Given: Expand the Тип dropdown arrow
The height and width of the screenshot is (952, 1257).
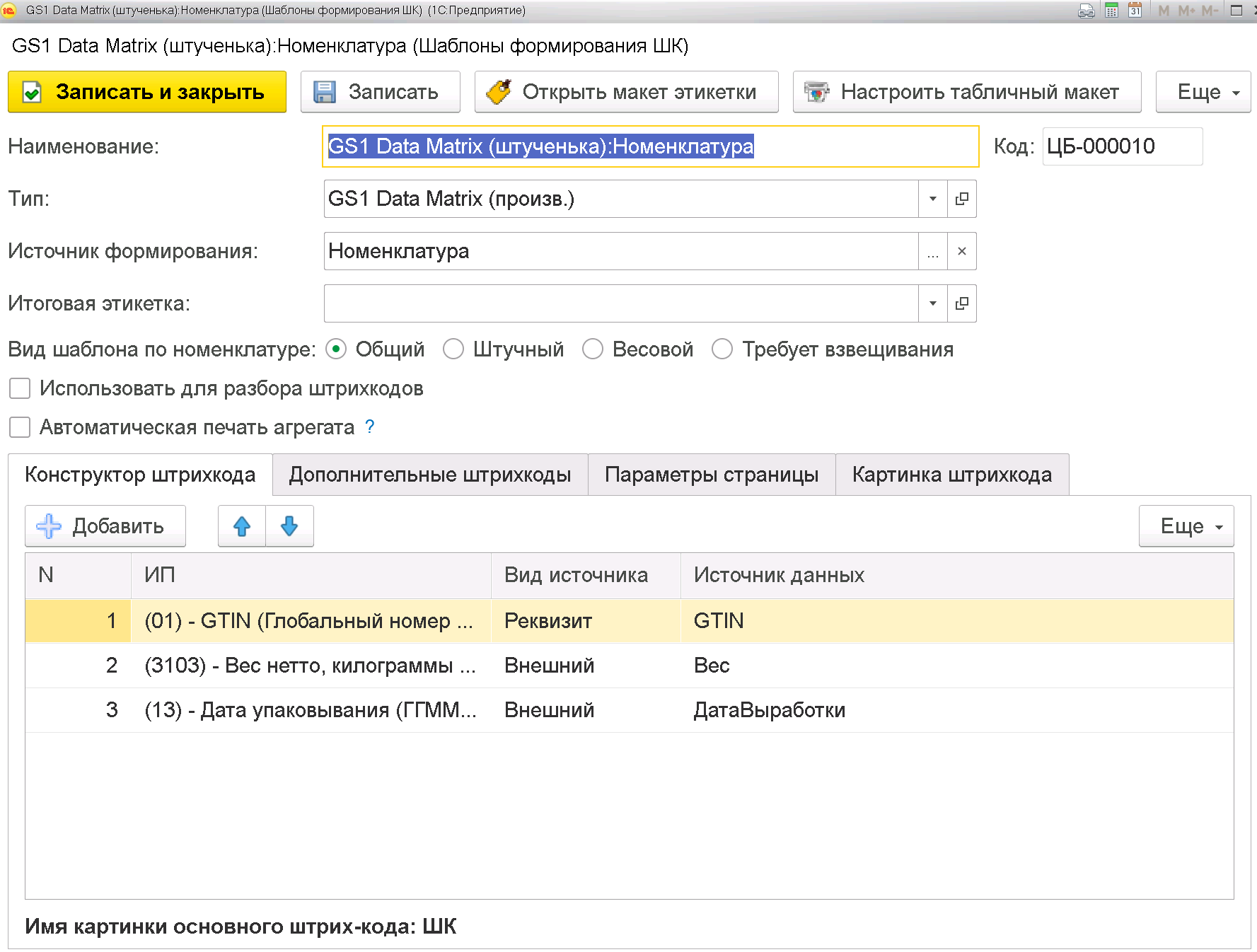Looking at the screenshot, I should pyautogui.click(x=933, y=199).
